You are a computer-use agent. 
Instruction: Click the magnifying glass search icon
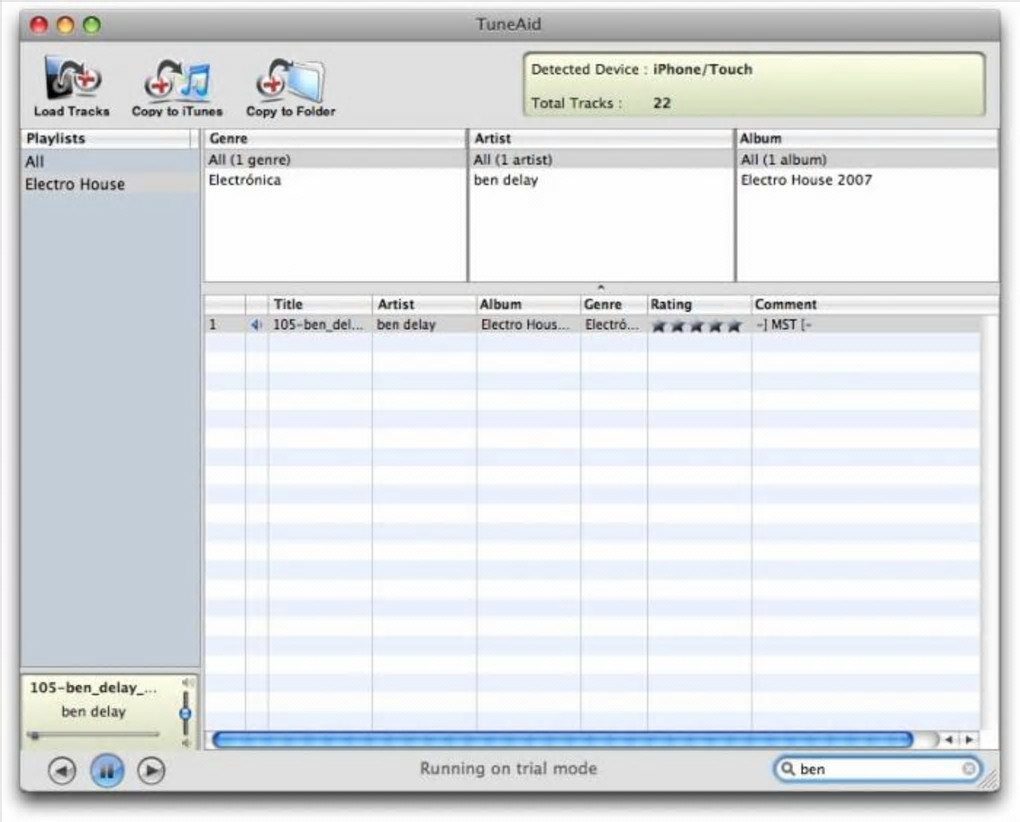tap(788, 769)
